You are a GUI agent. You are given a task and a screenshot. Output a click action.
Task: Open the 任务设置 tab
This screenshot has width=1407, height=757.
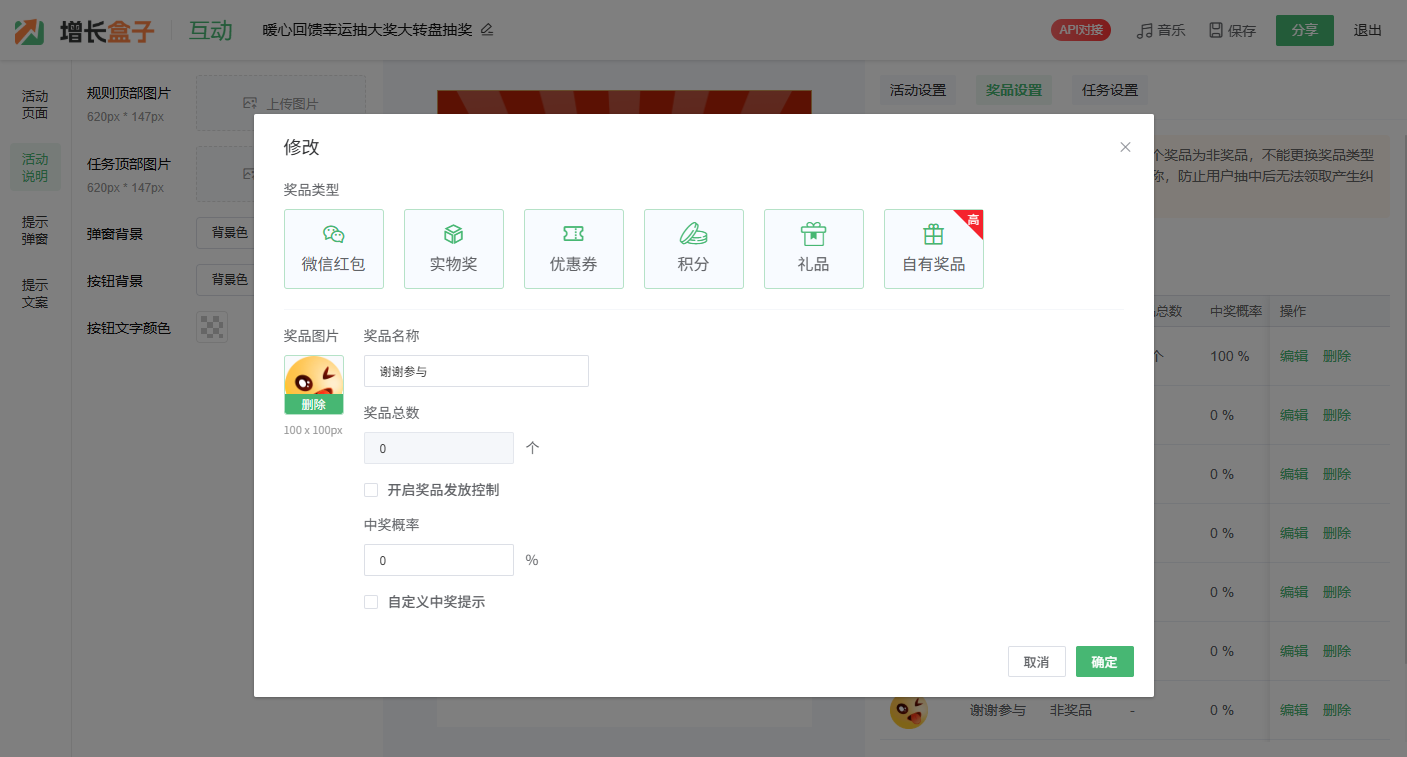pyautogui.click(x=1110, y=90)
